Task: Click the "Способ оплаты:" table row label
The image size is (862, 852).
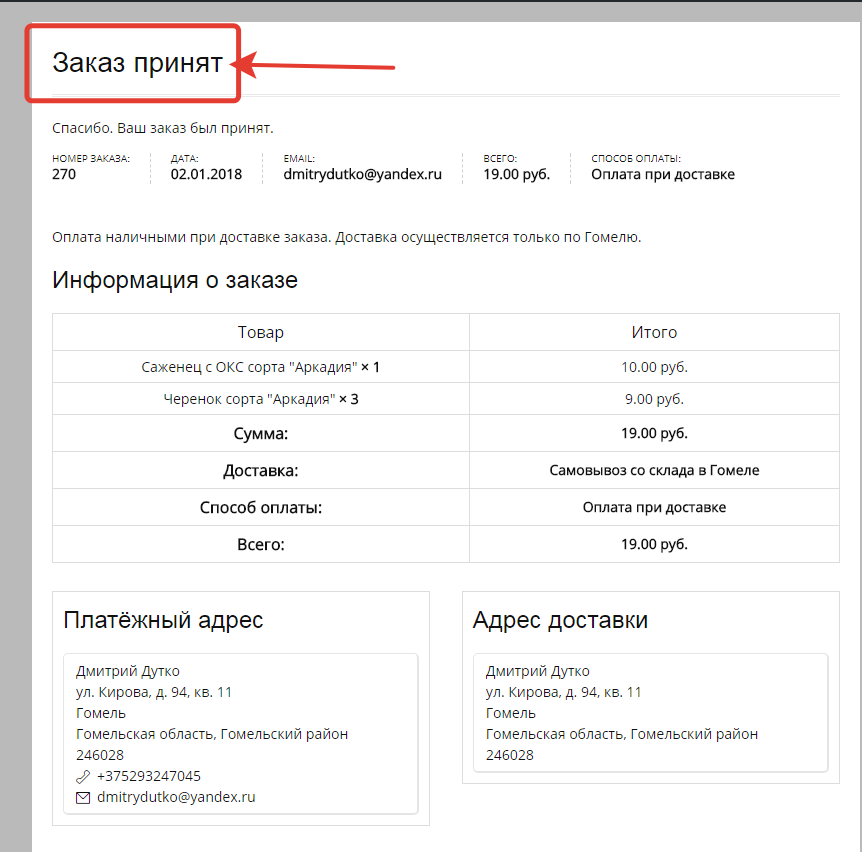Action: point(261,507)
